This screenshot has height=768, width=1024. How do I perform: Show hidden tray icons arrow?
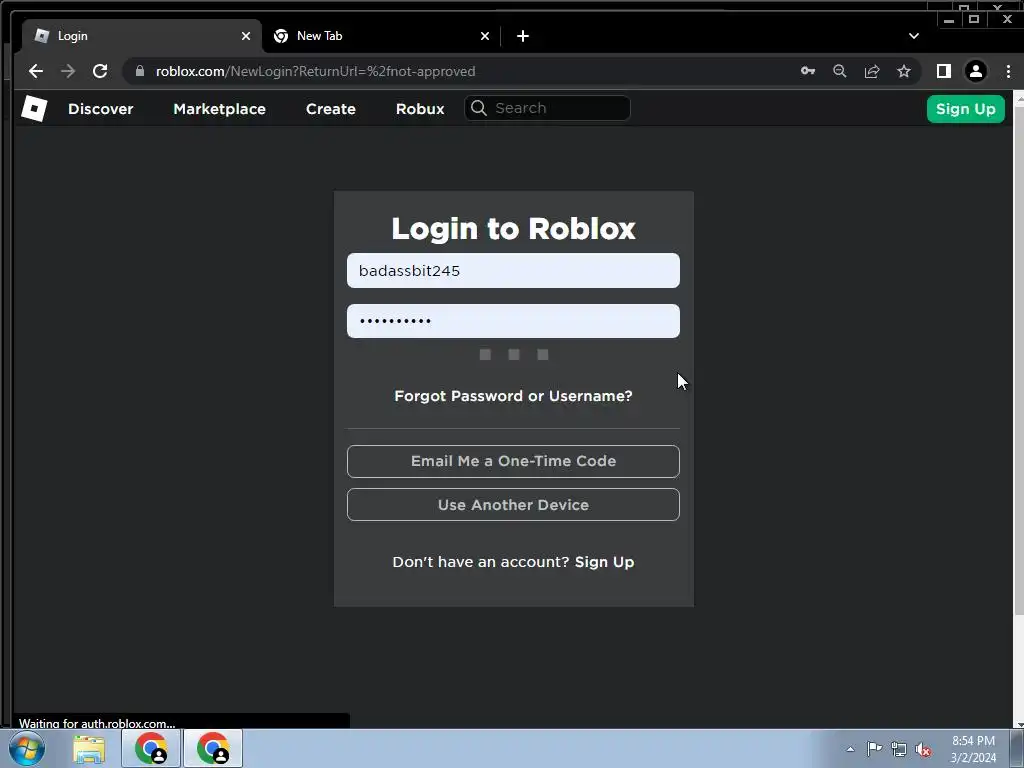(x=850, y=749)
